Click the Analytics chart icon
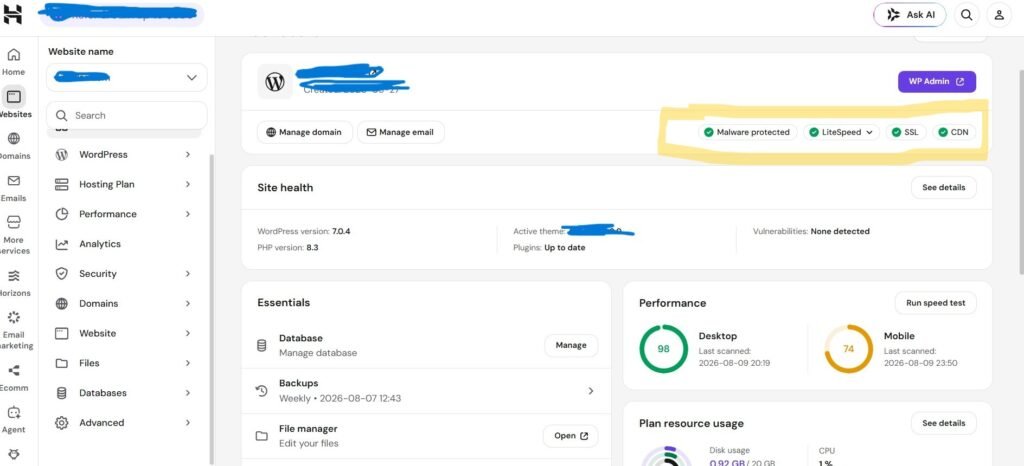 click(x=61, y=244)
